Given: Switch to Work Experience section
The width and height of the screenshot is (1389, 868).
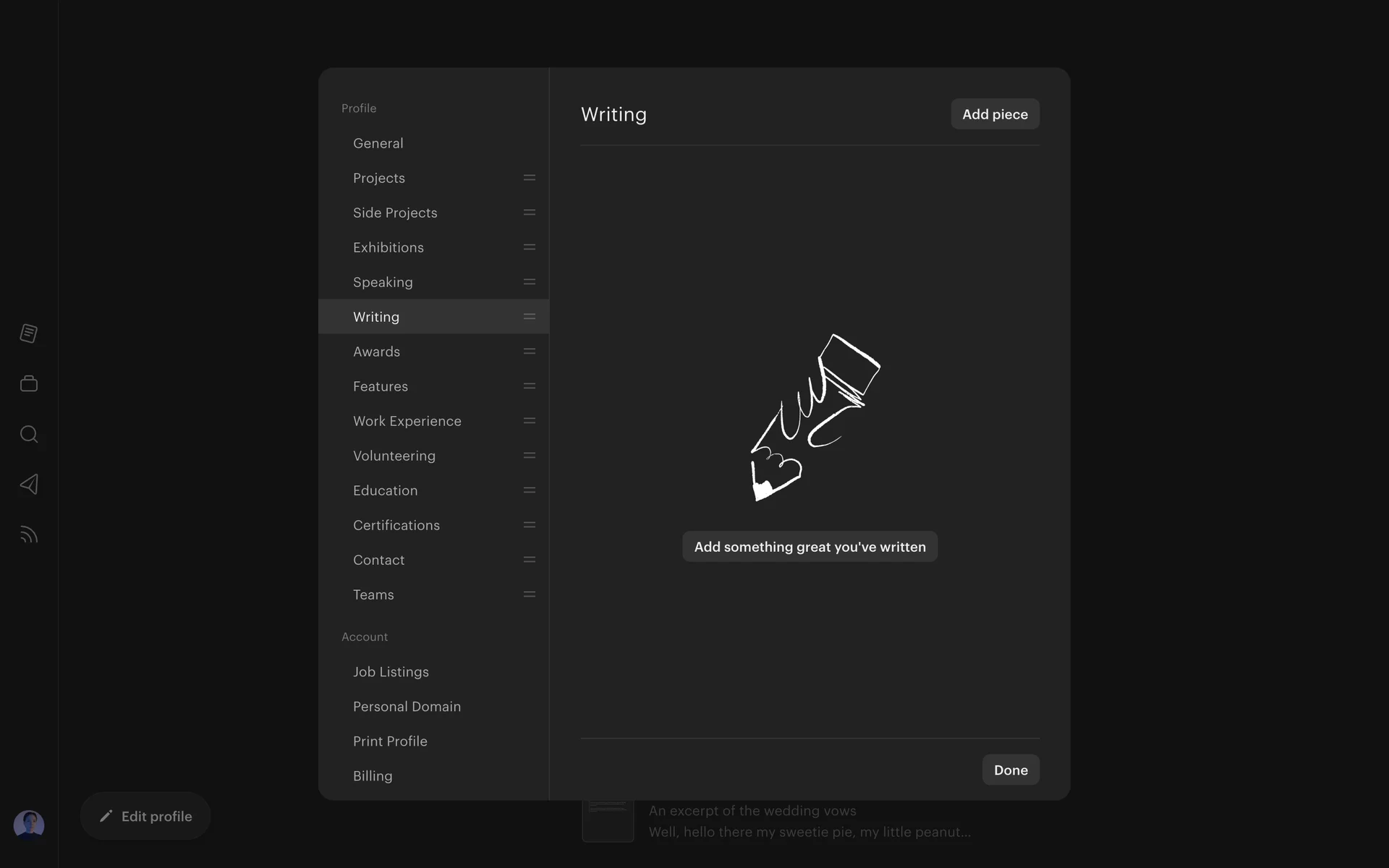Looking at the screenshot, I should [x=407, y=421].
